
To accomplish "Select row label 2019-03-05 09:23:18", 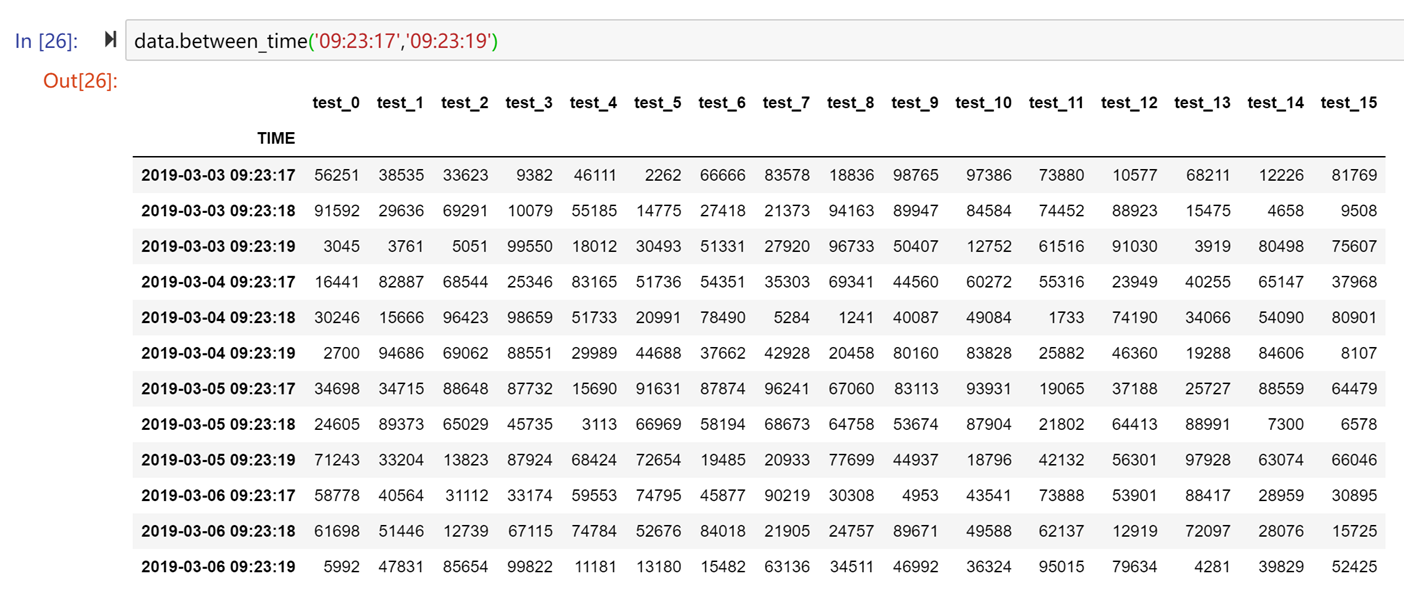I will click(x=218, y=424).
